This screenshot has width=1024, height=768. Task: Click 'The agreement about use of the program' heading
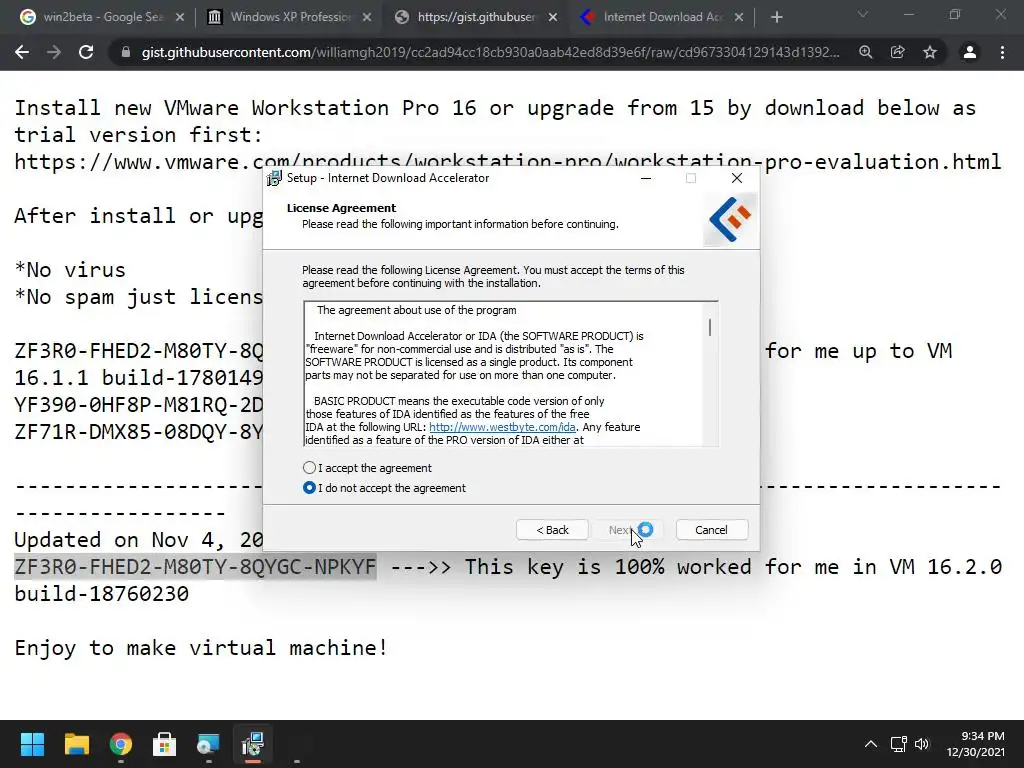click(x=417, y=310)
